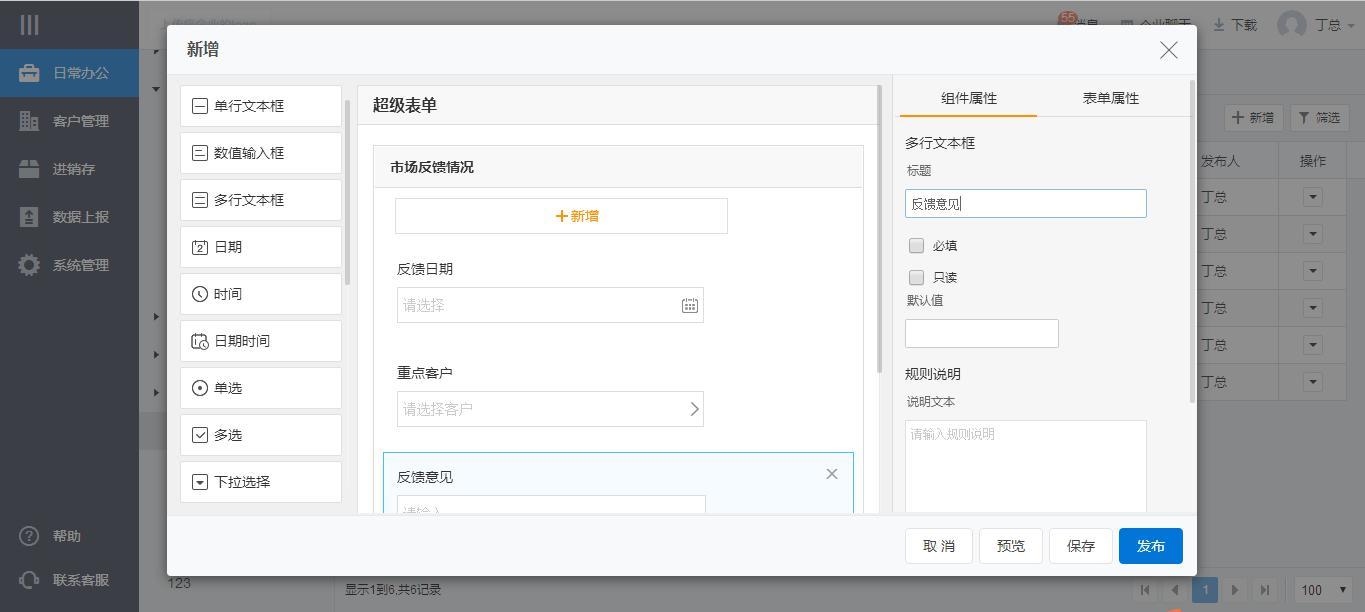Viewport: 1365px width, 612px height.
Task: Close the 新增 dialog
Action: pyautogui.click(x=1168, y=50)
